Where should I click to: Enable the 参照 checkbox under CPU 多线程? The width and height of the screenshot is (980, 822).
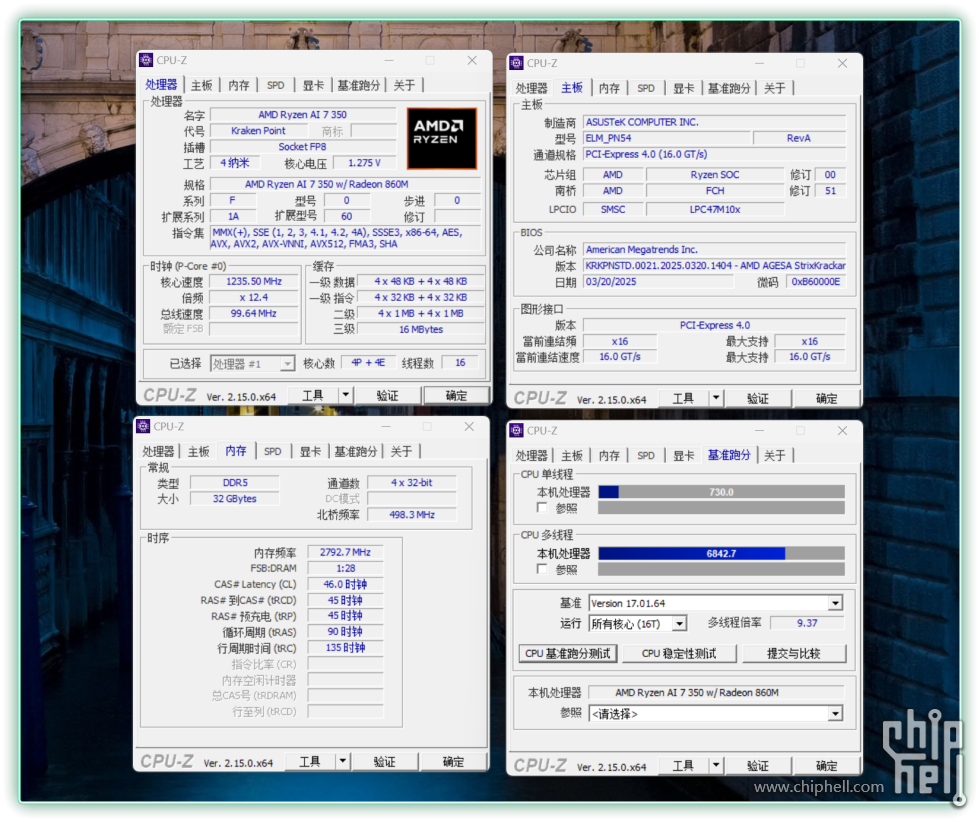(542, 569)
